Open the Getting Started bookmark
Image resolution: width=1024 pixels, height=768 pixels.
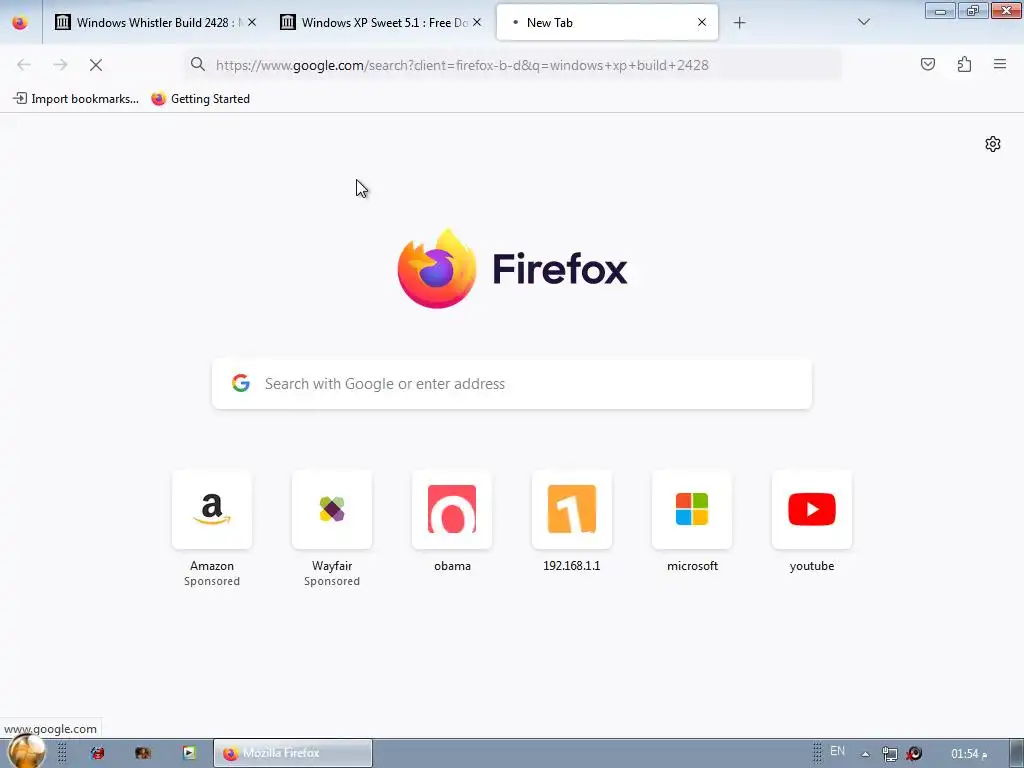(x=200, y=99)
